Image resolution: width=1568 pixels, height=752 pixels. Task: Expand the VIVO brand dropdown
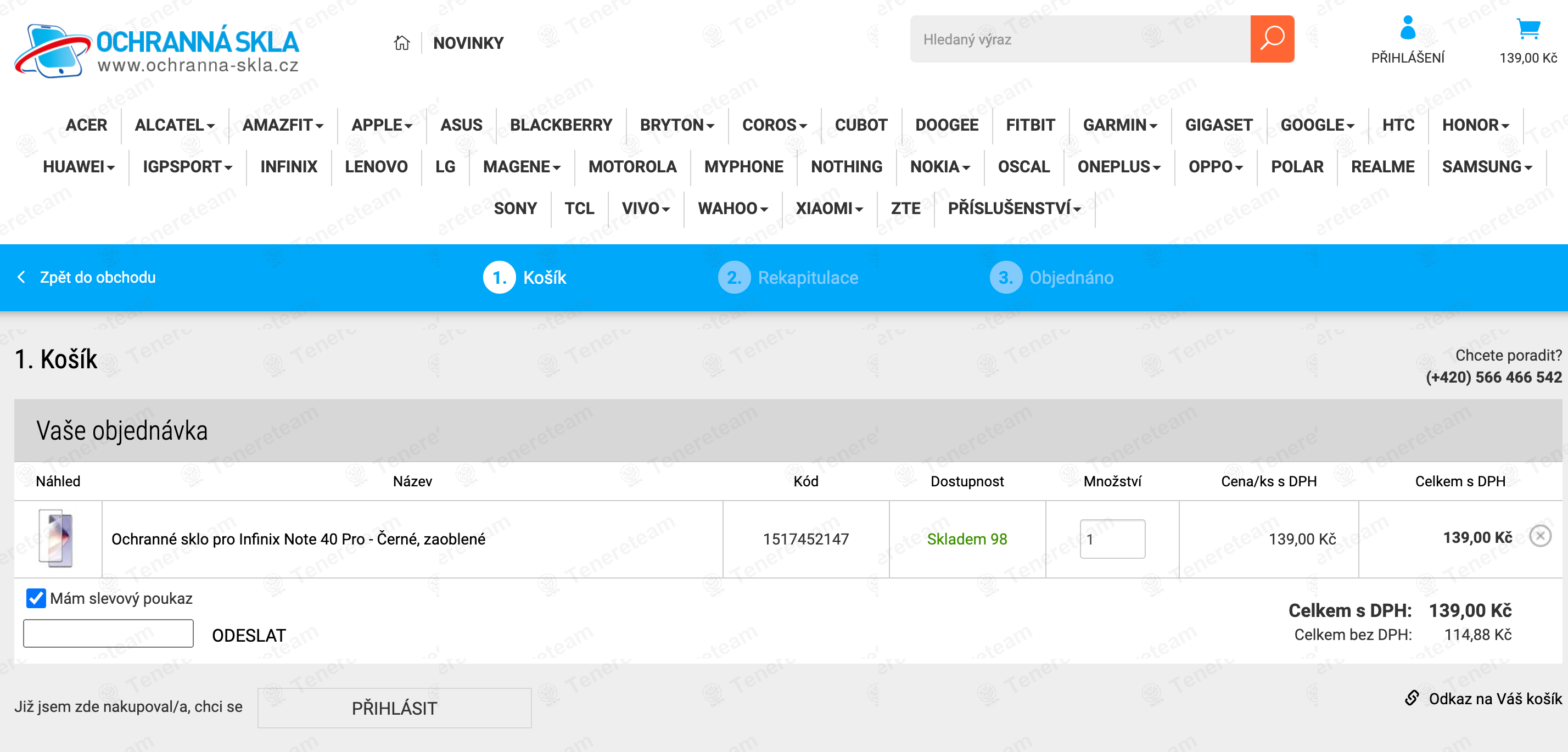[645, 209]
